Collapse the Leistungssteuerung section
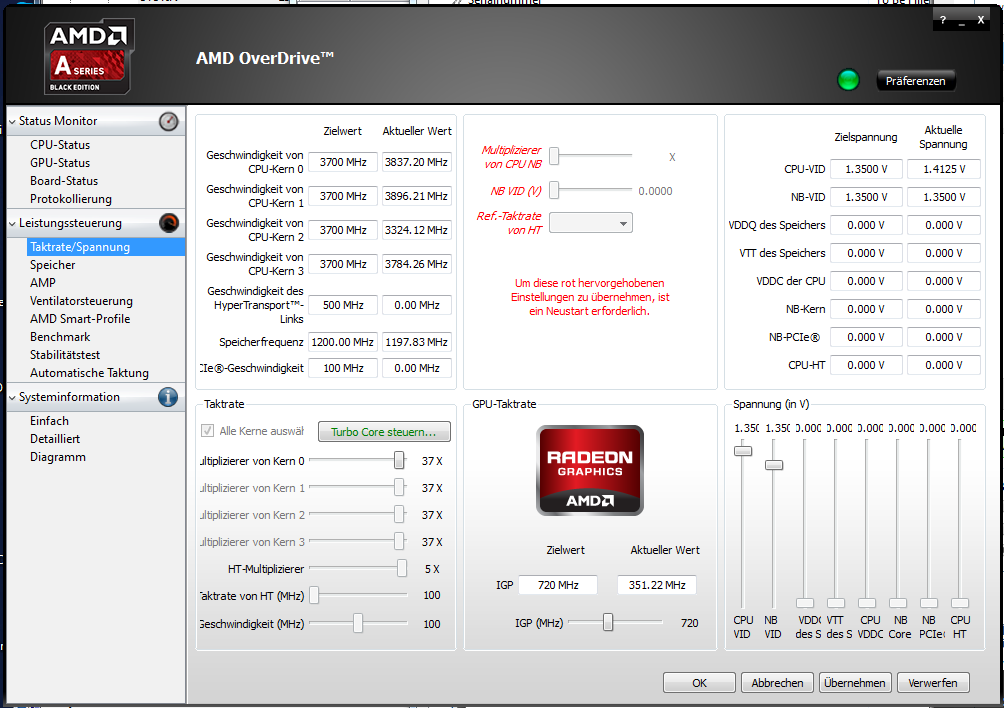This screenshot has width=1004, height=708. click(x=12, y=223)
